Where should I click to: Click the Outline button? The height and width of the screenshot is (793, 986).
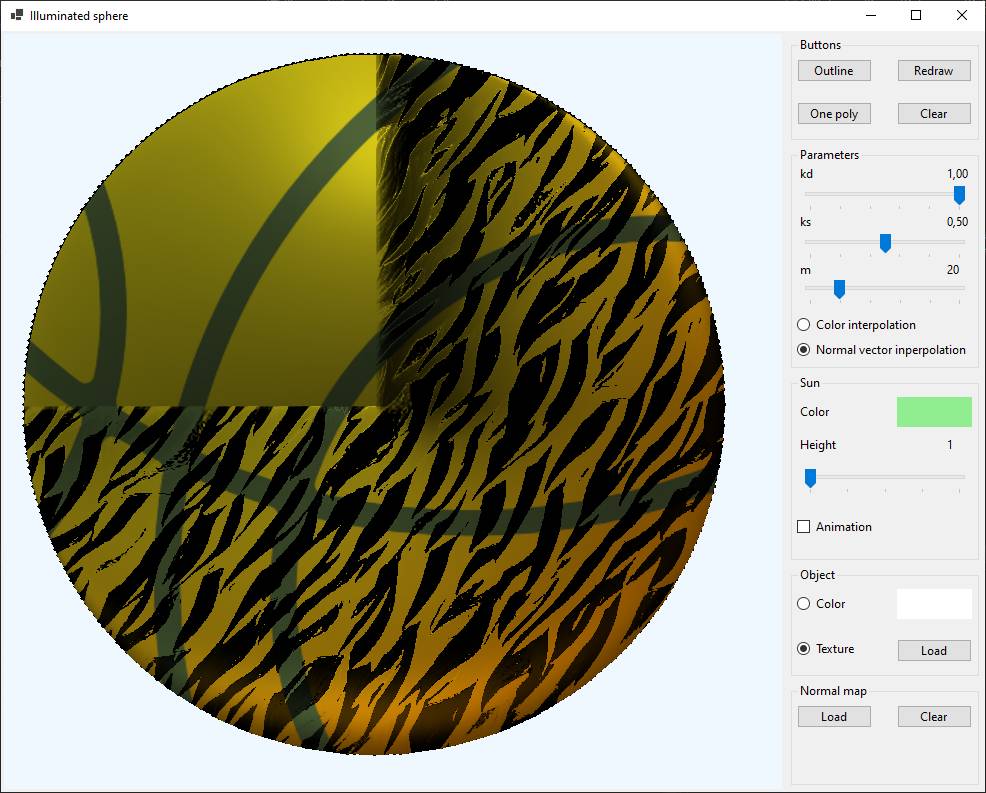(834, 71)
